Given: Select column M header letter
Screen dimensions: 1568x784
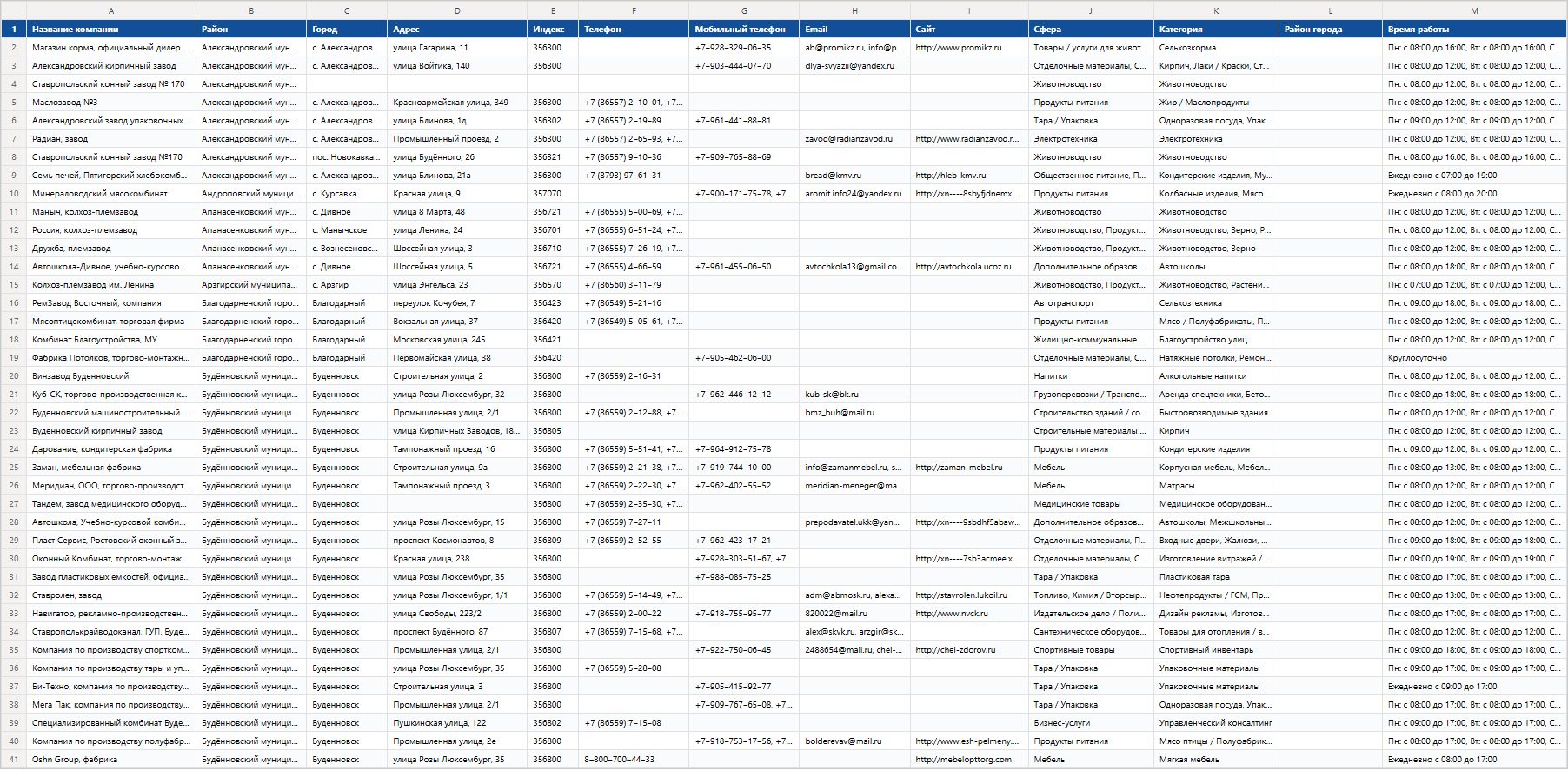Looking at the screenshot, I should (1474, 10).
